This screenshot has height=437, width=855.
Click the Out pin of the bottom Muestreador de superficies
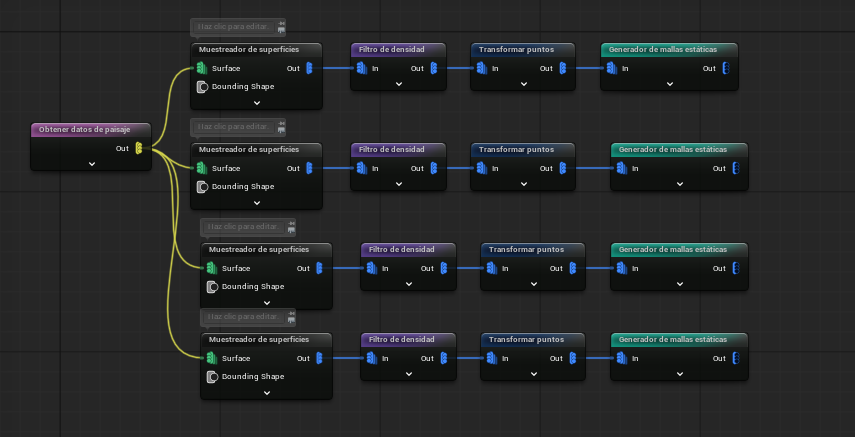319,358
